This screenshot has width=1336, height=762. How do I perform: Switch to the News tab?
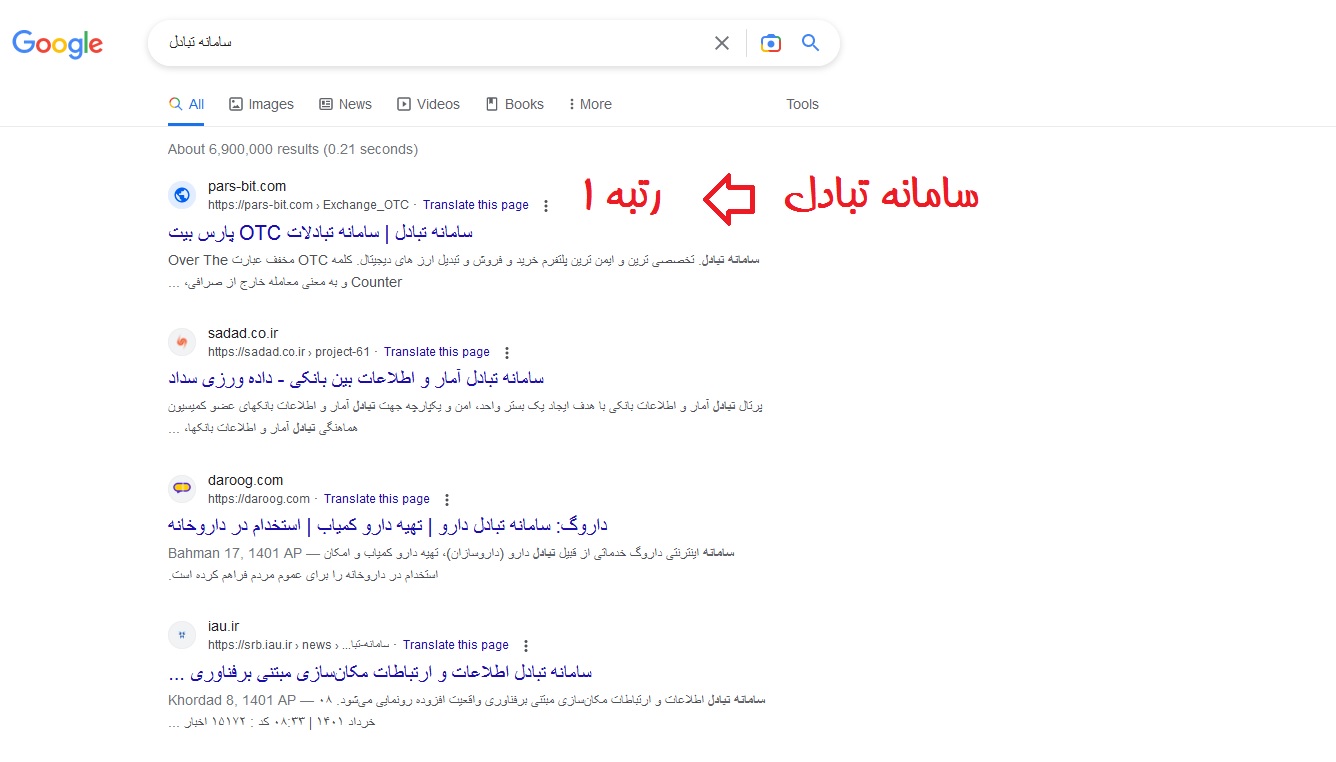pos(345,104)
